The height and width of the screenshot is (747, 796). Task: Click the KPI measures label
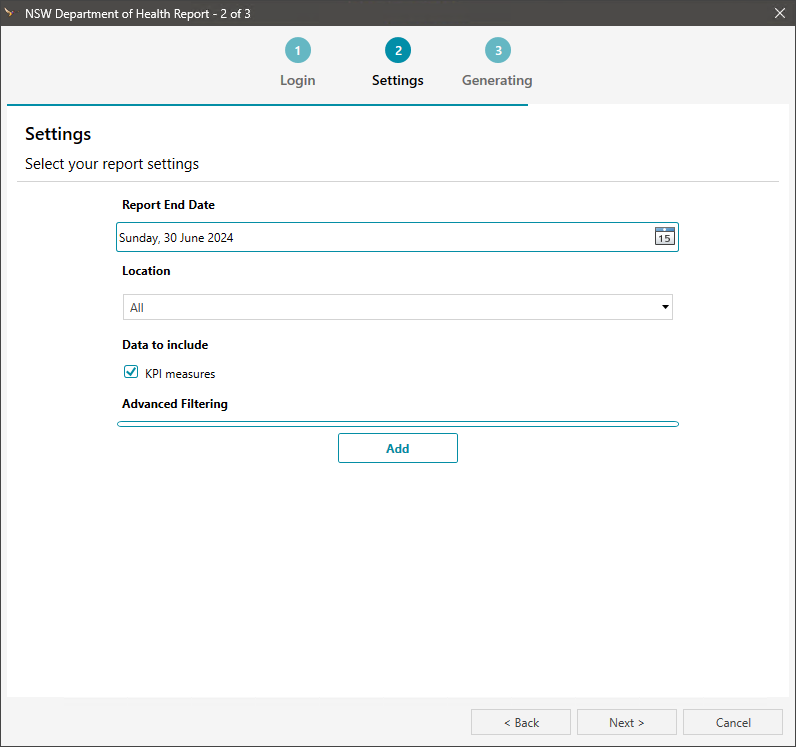pos(180,374)
